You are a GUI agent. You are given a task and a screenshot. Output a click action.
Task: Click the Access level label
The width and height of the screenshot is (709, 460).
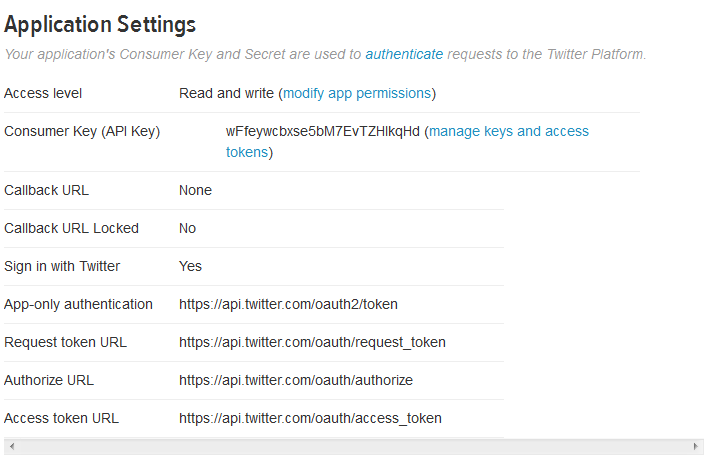[43, 93]
